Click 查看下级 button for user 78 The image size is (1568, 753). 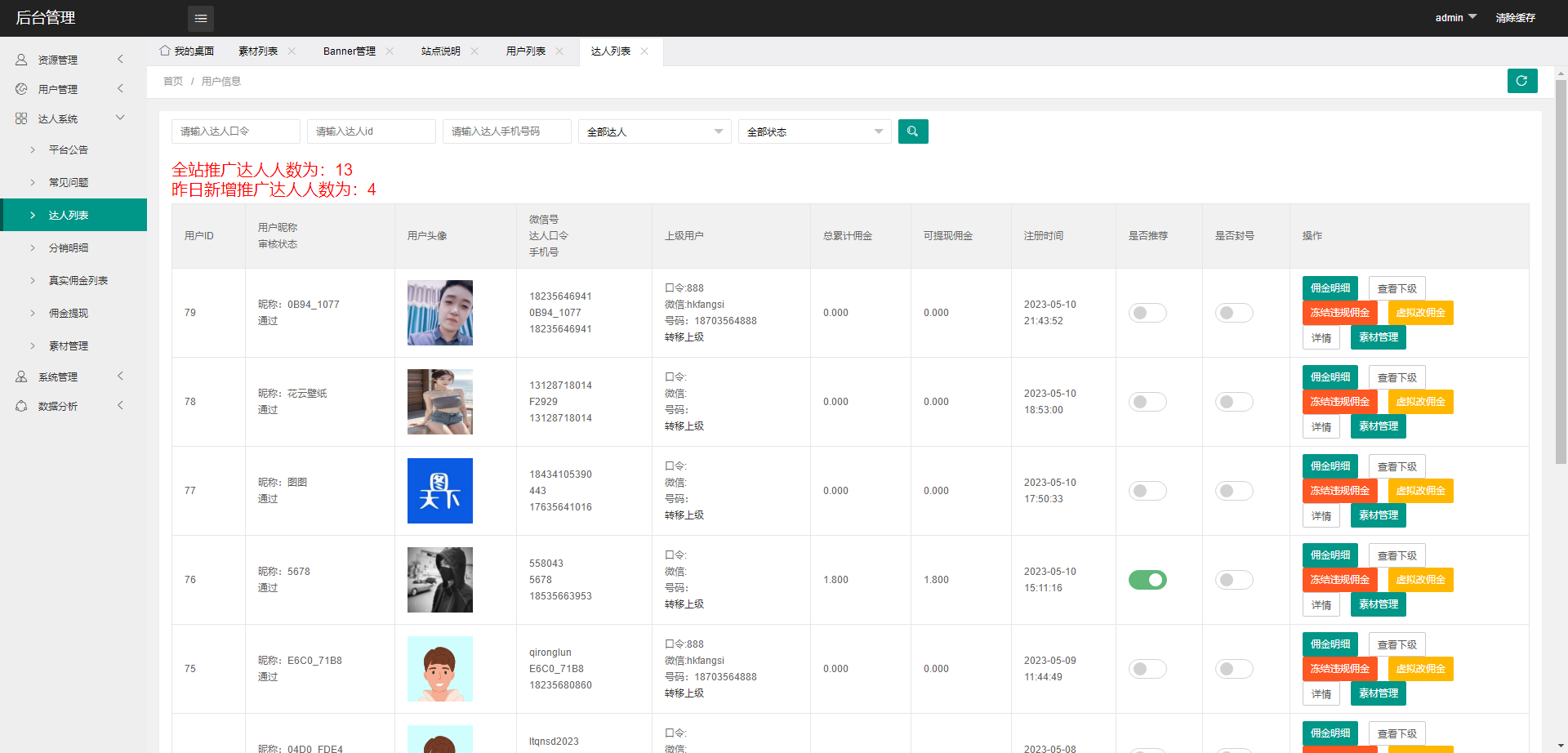1397,377
